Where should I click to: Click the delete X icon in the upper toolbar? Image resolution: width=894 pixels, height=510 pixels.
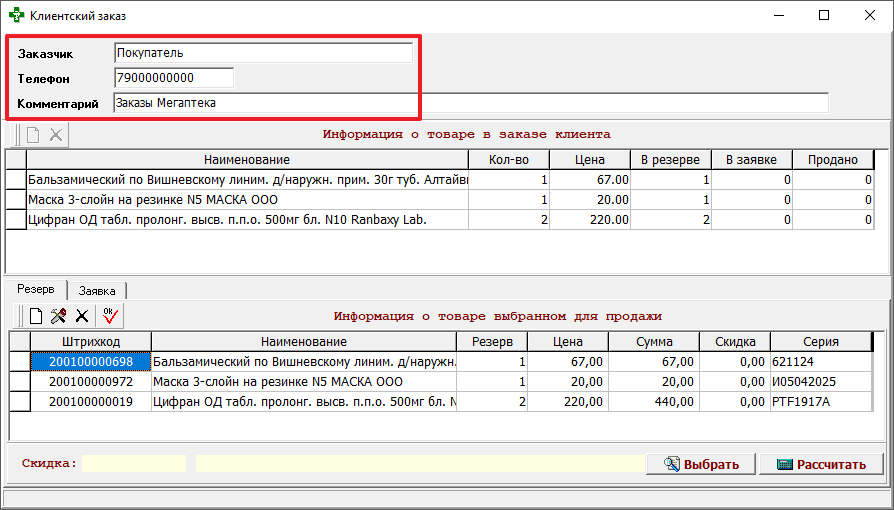pos(56,135)
